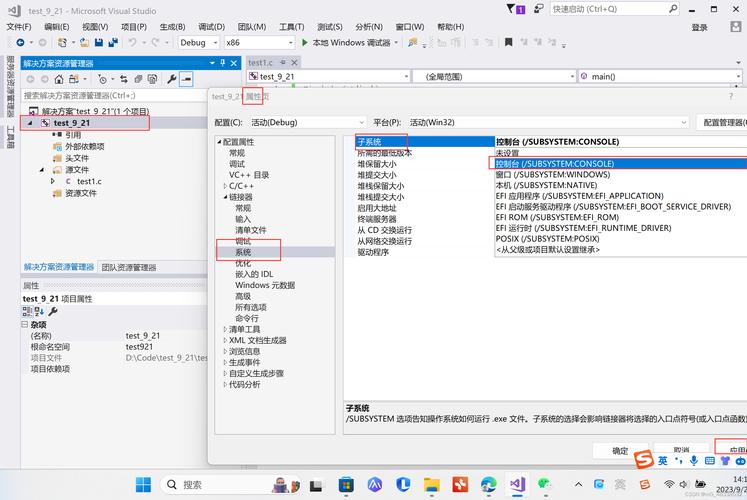Click the find in files toolbar icon
This screenshot has height=500, width=747.
(413, 42)
